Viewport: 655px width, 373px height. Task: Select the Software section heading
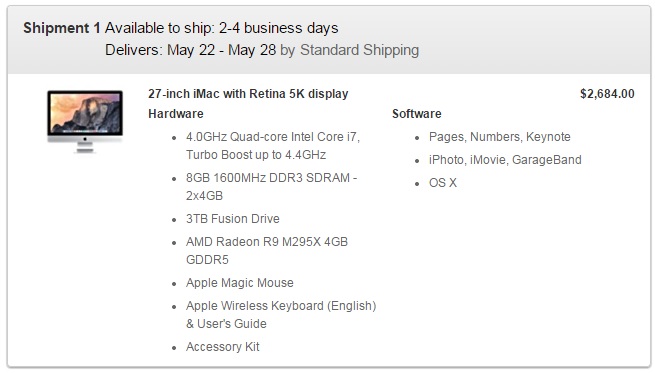pyautogui.click(x=416, y=114)
